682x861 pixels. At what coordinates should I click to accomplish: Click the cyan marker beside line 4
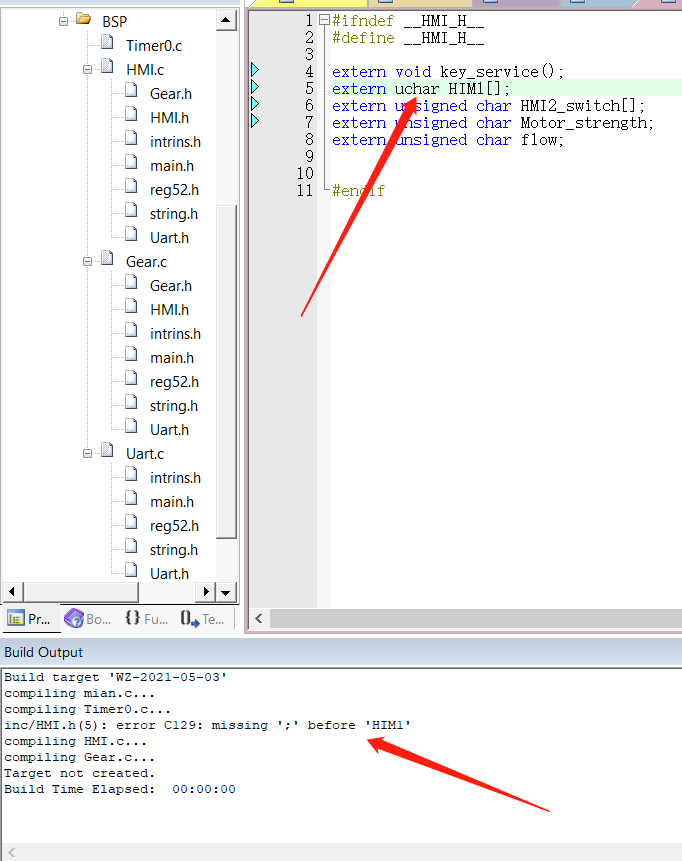[255, 70]
